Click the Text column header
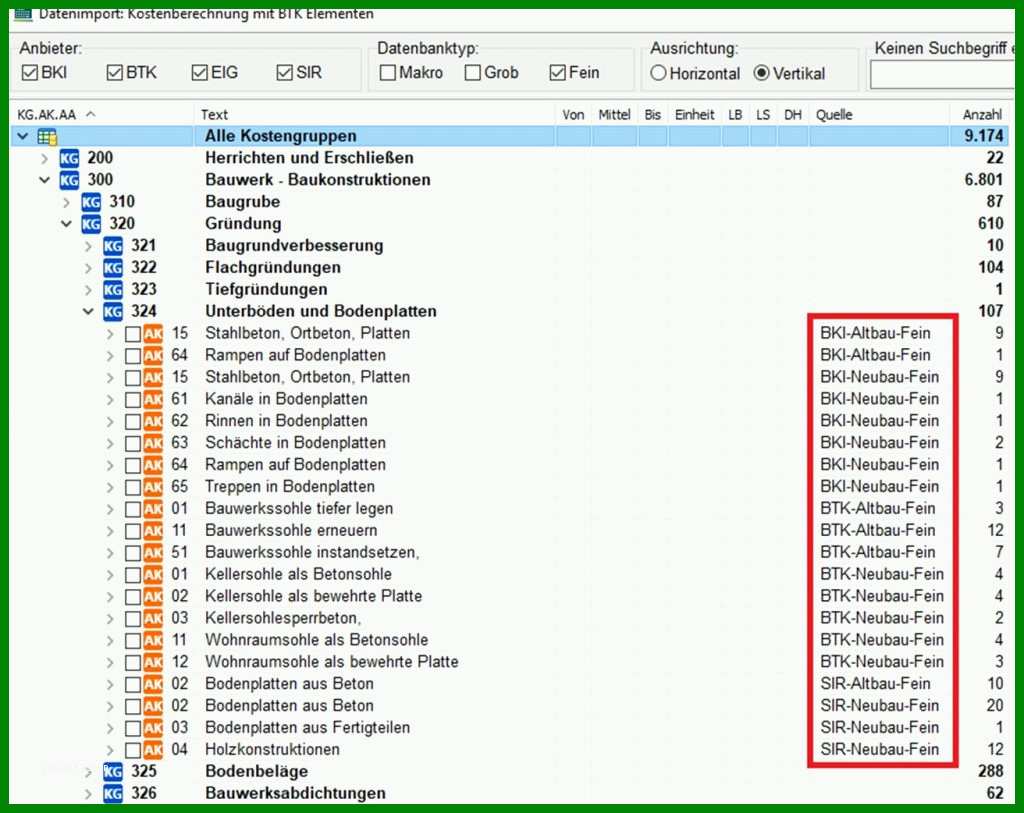 (214, 115)
